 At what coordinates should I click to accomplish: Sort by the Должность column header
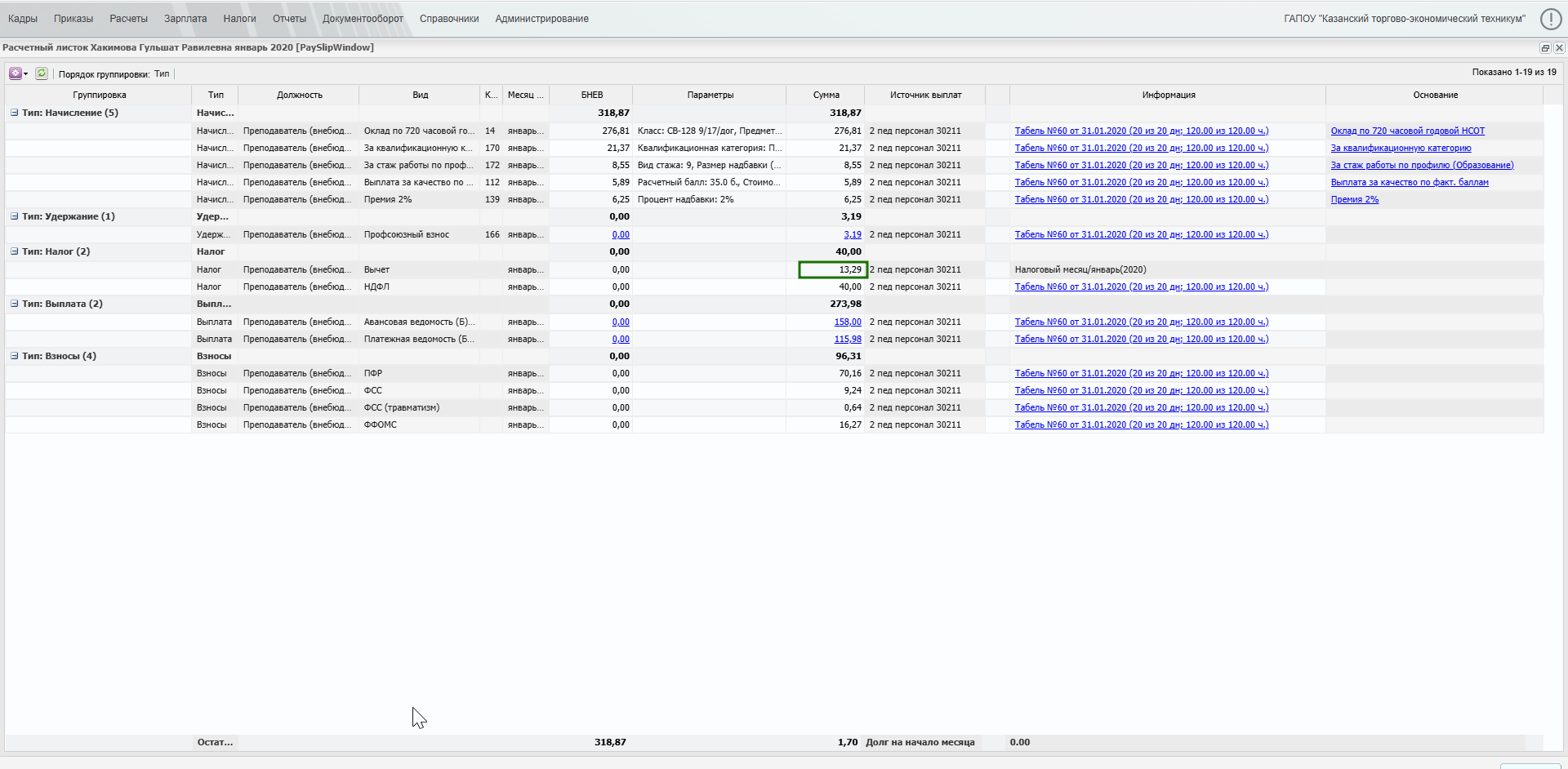299,95
